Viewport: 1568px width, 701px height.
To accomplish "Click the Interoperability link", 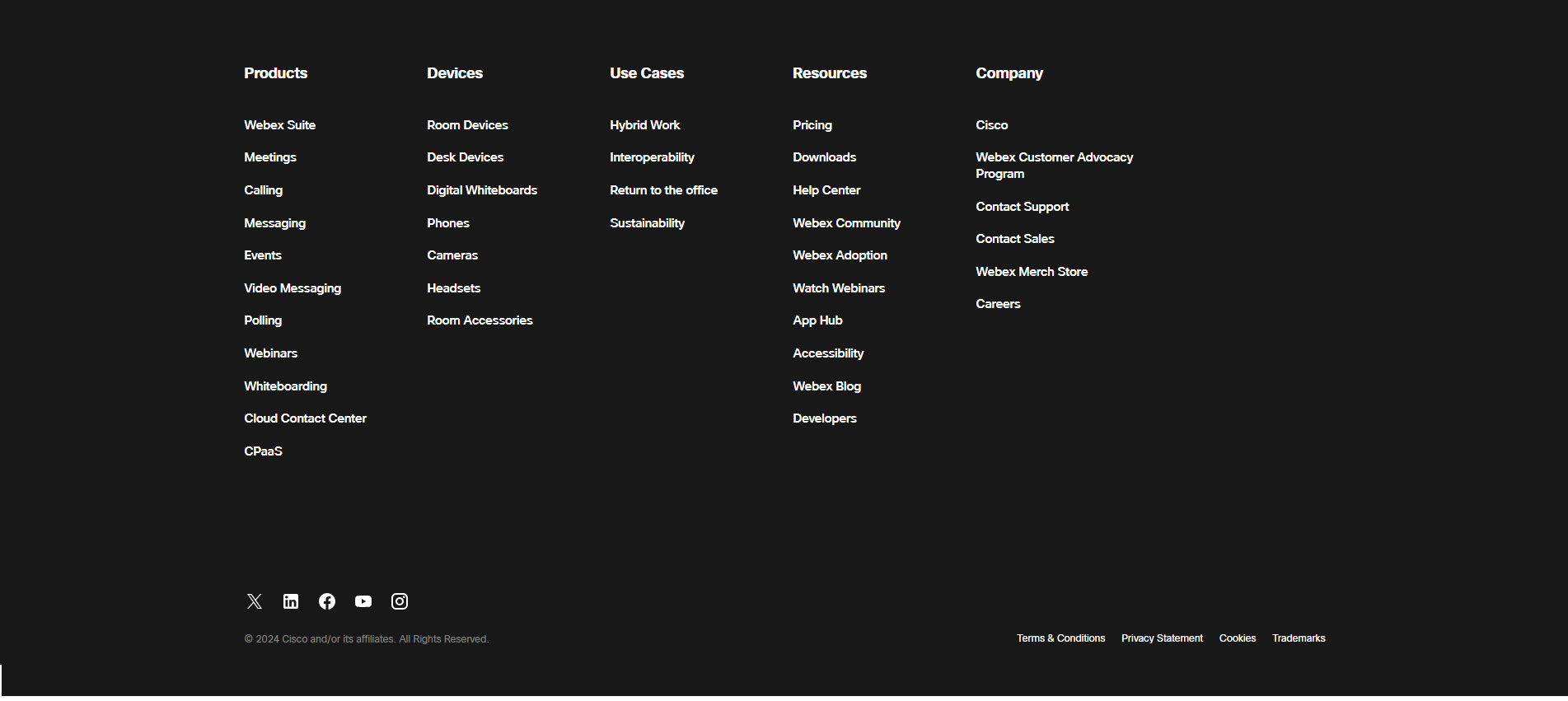I will [653, 157].
